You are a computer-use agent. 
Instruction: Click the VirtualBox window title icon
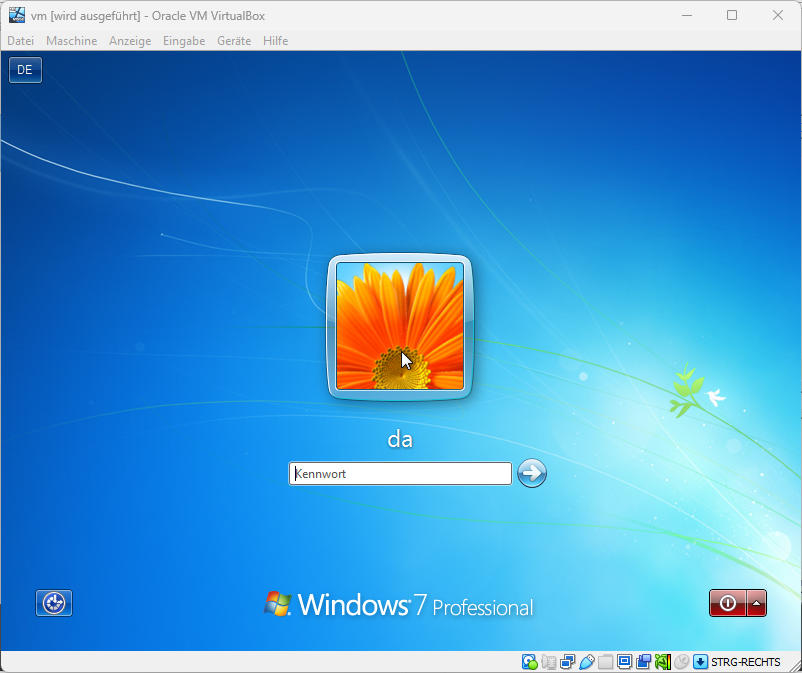coord(17,15)
